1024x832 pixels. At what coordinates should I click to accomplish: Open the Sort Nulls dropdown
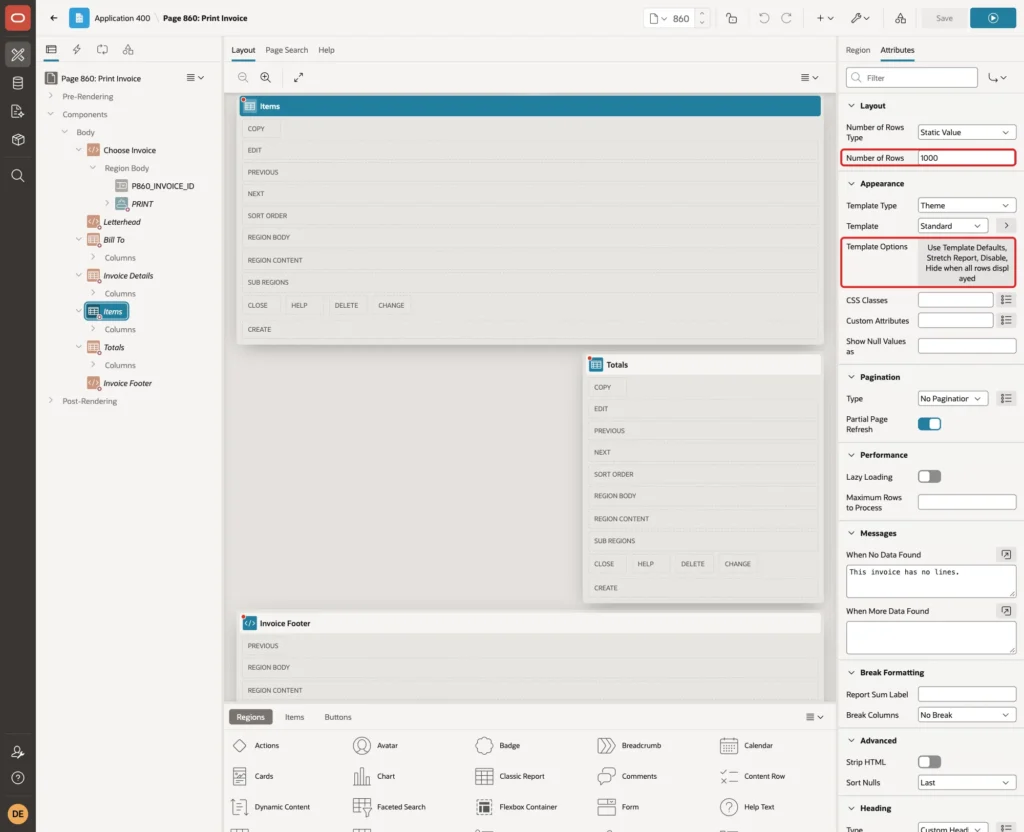pyautogui.click(x=966, y=782)
